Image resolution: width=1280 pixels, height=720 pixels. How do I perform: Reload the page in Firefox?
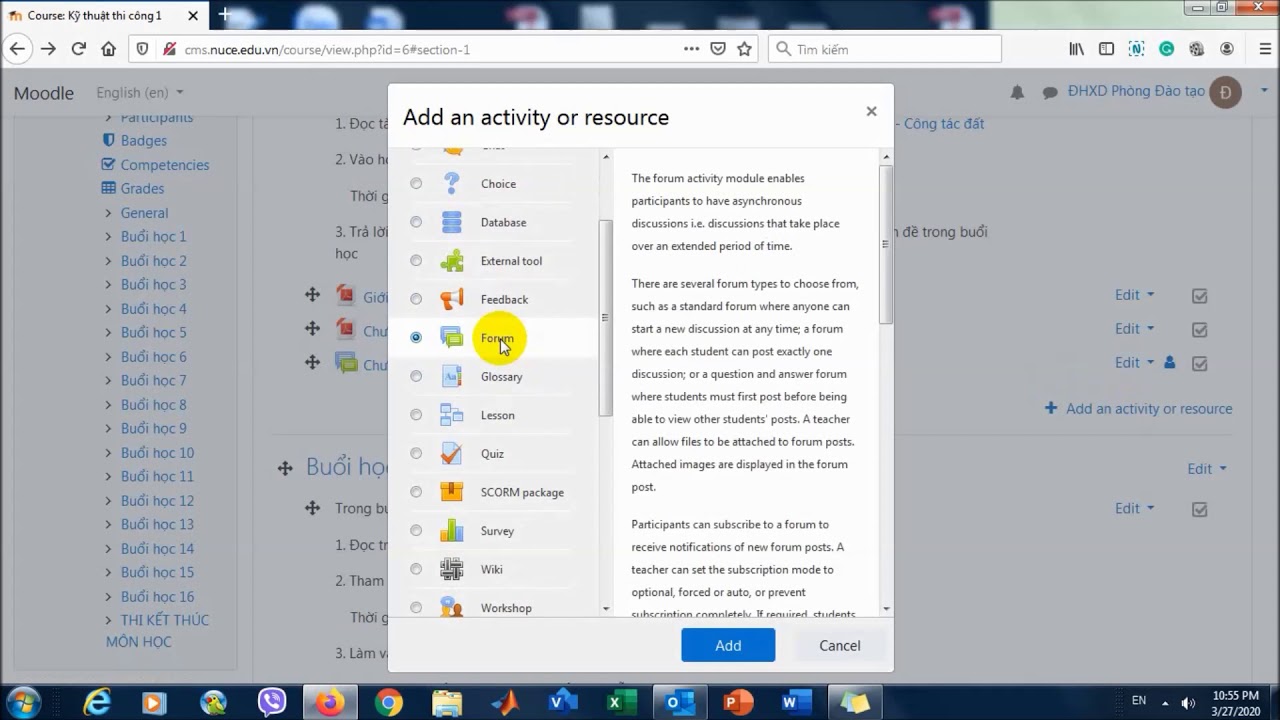(x=78, y=49)
